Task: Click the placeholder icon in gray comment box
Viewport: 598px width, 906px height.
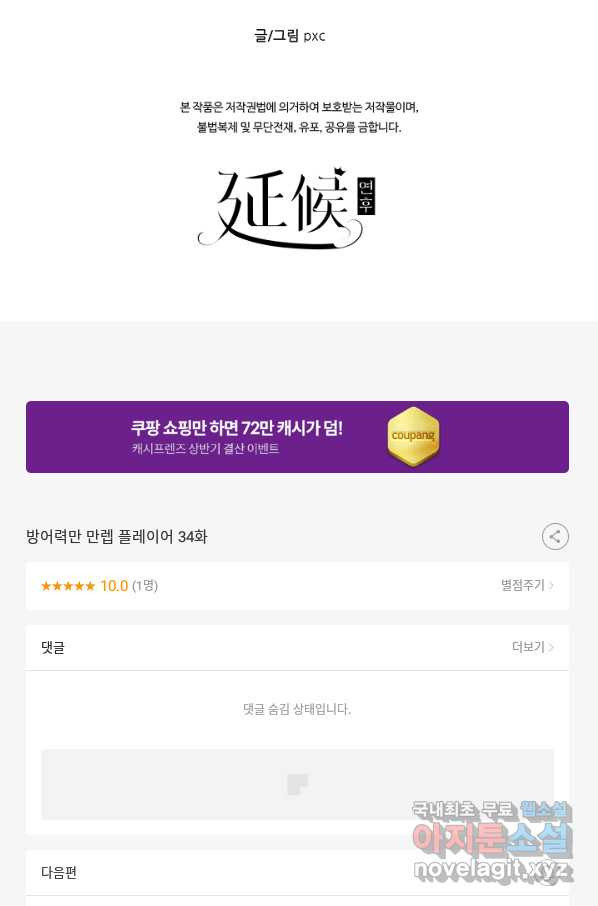Action: click(297, 784)
